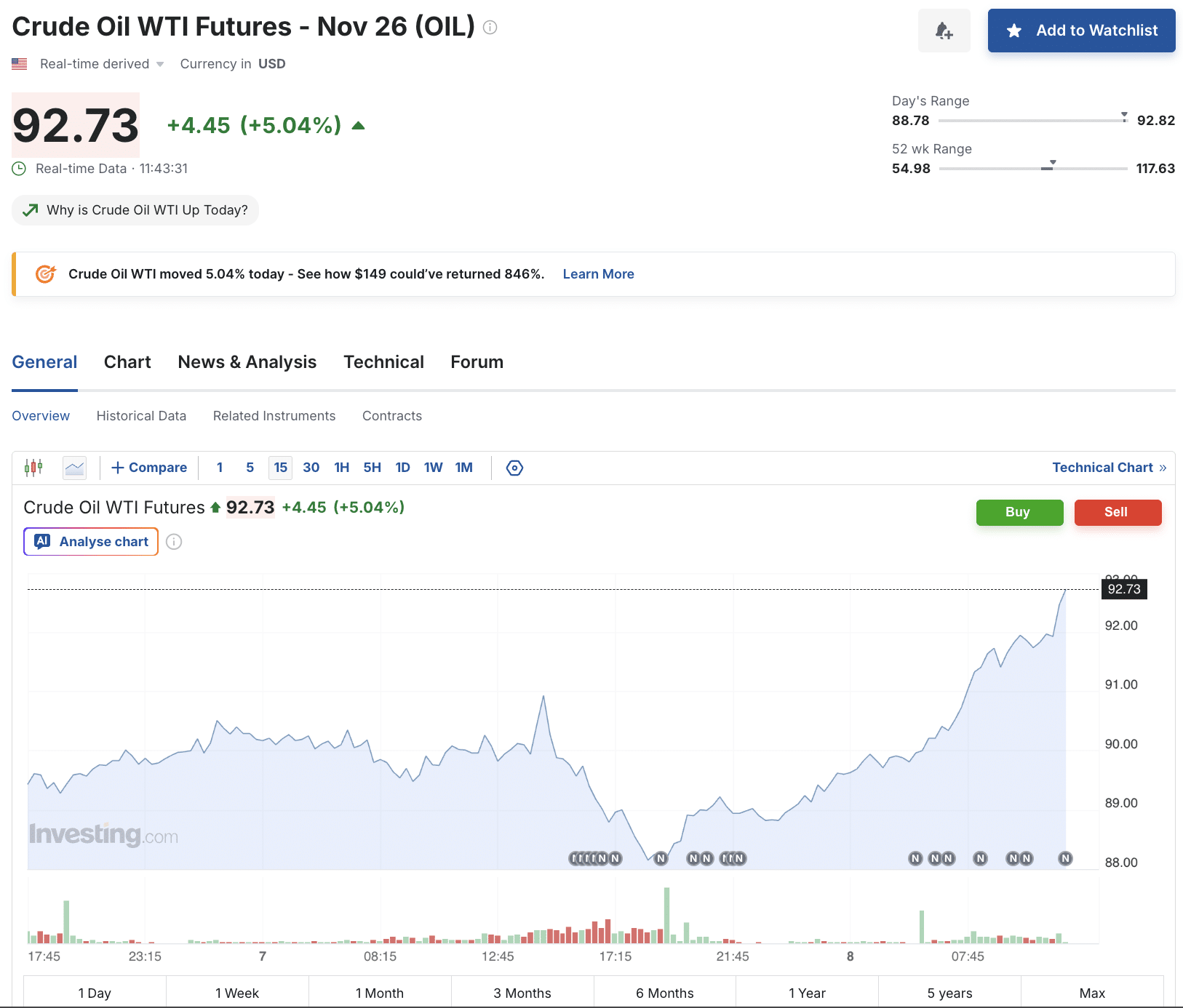The image size is (1183, 1008).
Task: Click the Day's Range slider bar
Action: (1033, 120)
